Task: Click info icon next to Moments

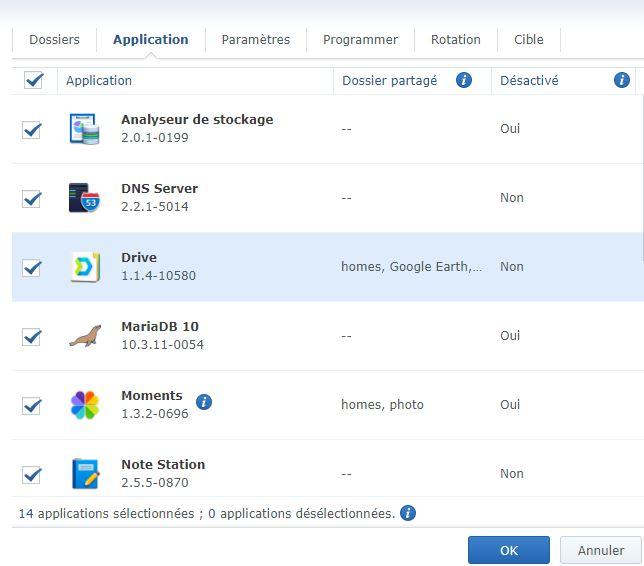Action: tap(204, 402)
